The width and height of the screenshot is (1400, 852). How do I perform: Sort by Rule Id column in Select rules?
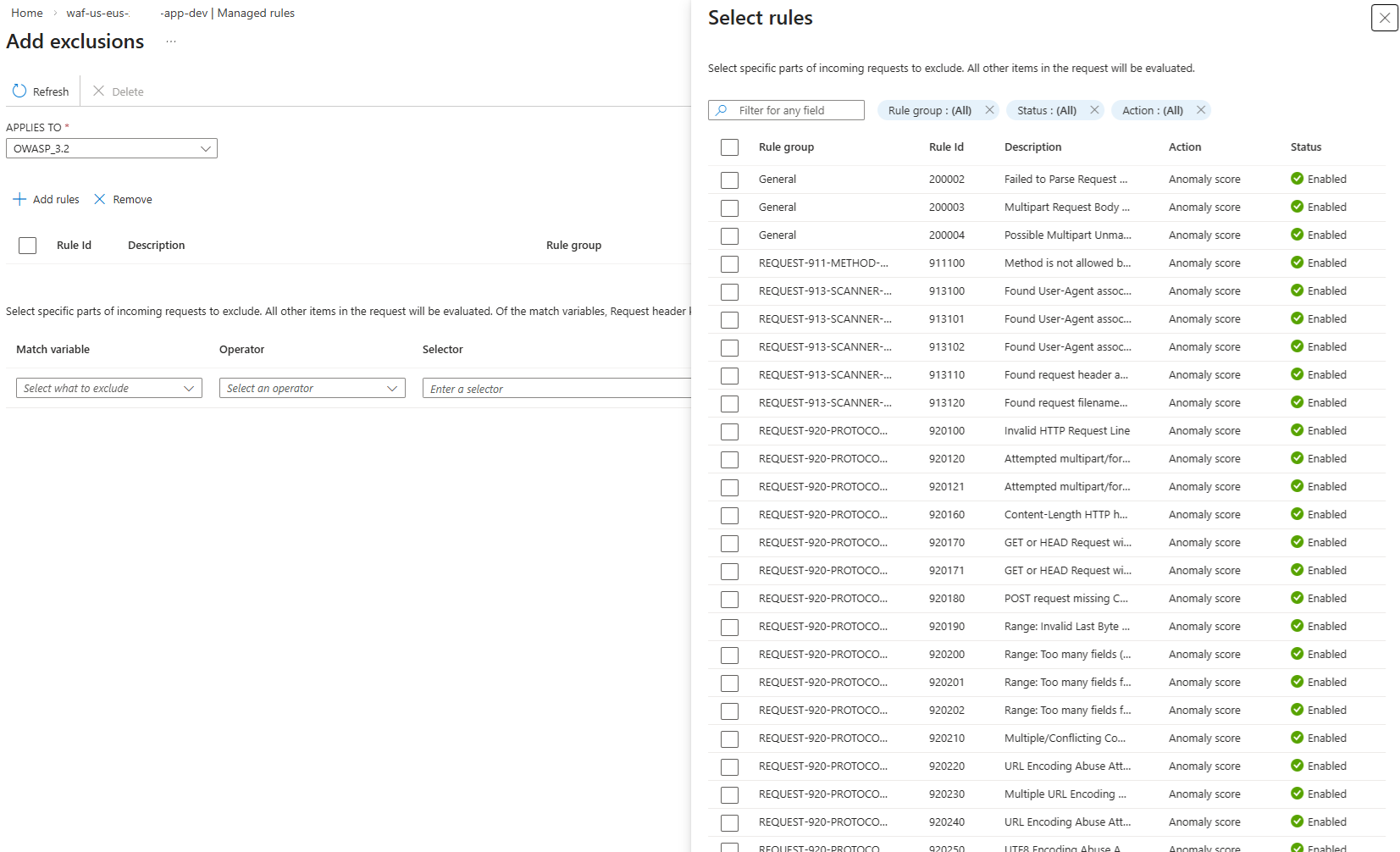[x=946, y=147]
